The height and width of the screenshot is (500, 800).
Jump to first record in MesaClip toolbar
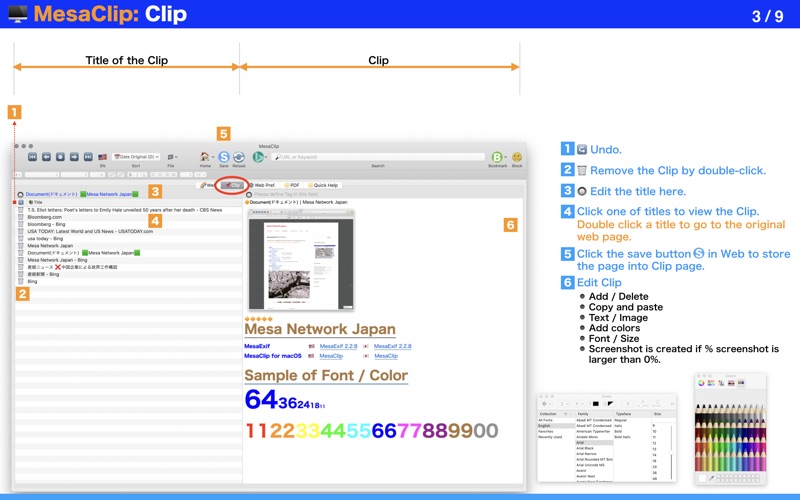point(32,157)
